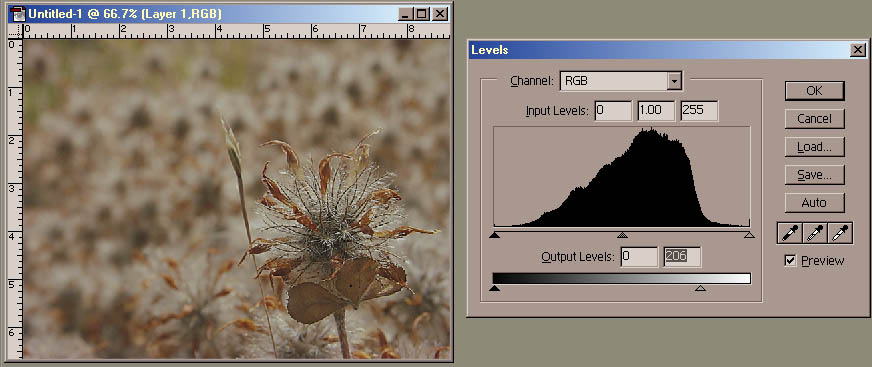Maximize the Untitled-1 document window
Viewport: 872px width, 367px height.
tap(422, 14)
